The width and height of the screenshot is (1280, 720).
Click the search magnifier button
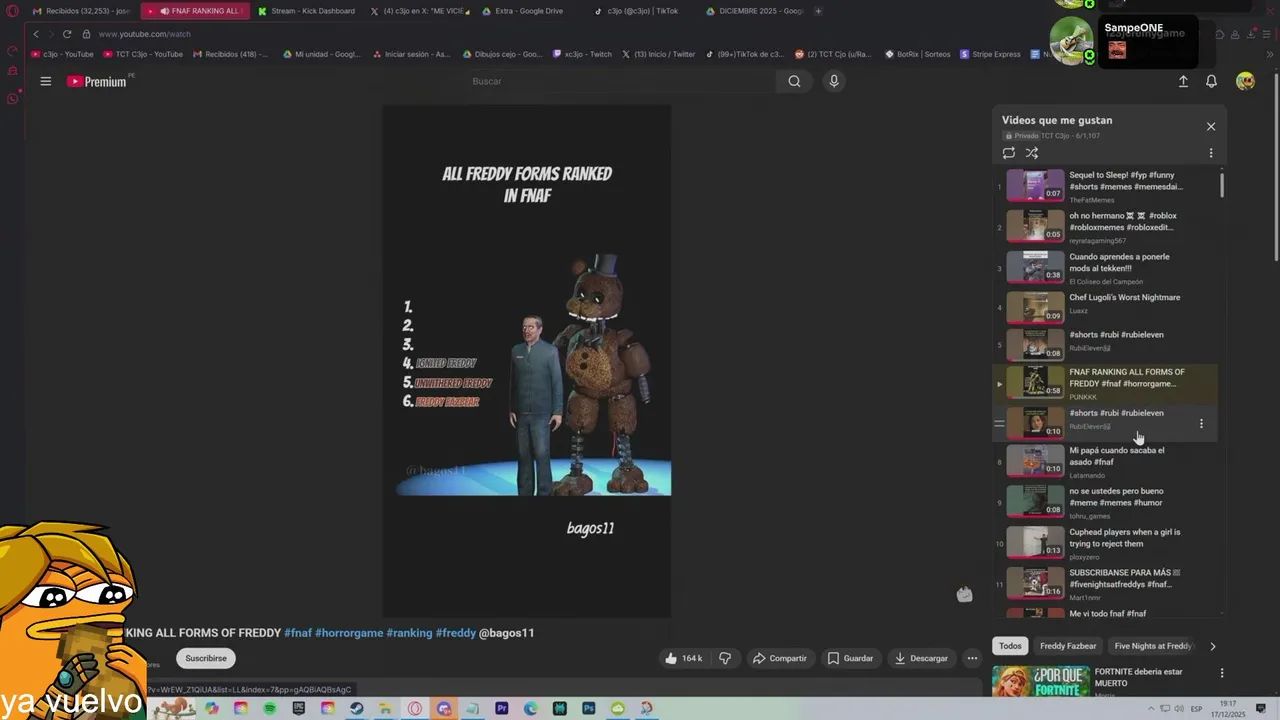(x=794, y=81)
